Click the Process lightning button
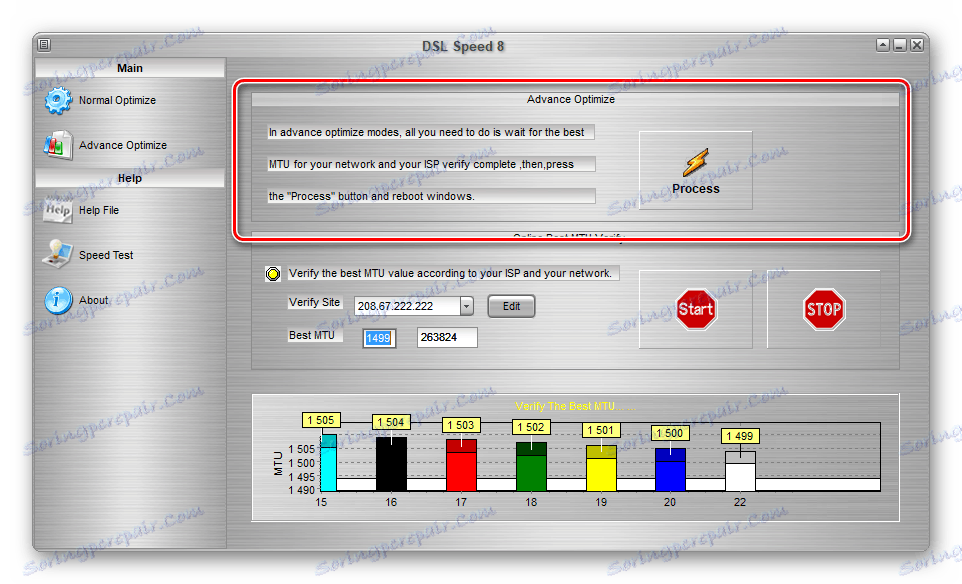The height and width of the screenshot is (584, 962). point(695,171)
